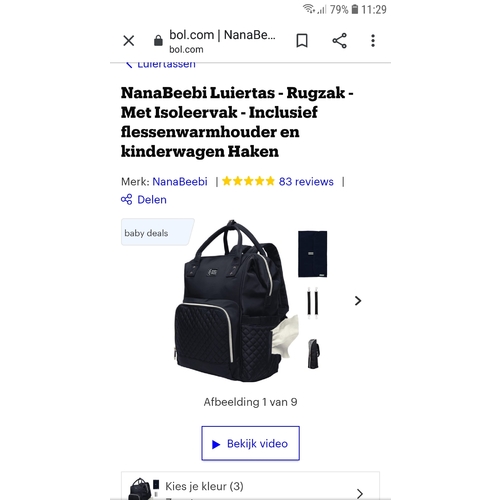Click the five-star rating

tap(248, 181)
